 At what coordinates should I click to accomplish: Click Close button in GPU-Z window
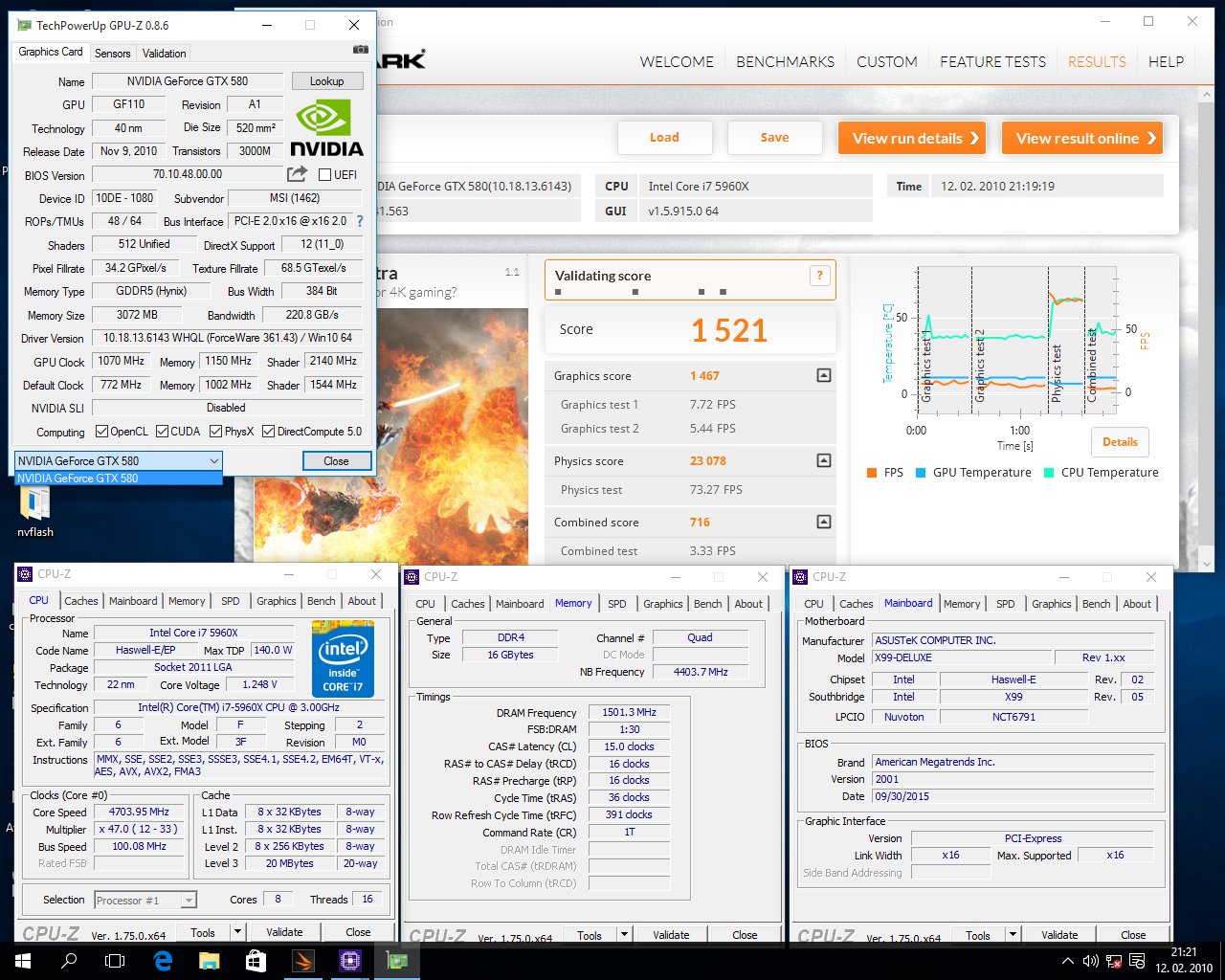point(336,460)
